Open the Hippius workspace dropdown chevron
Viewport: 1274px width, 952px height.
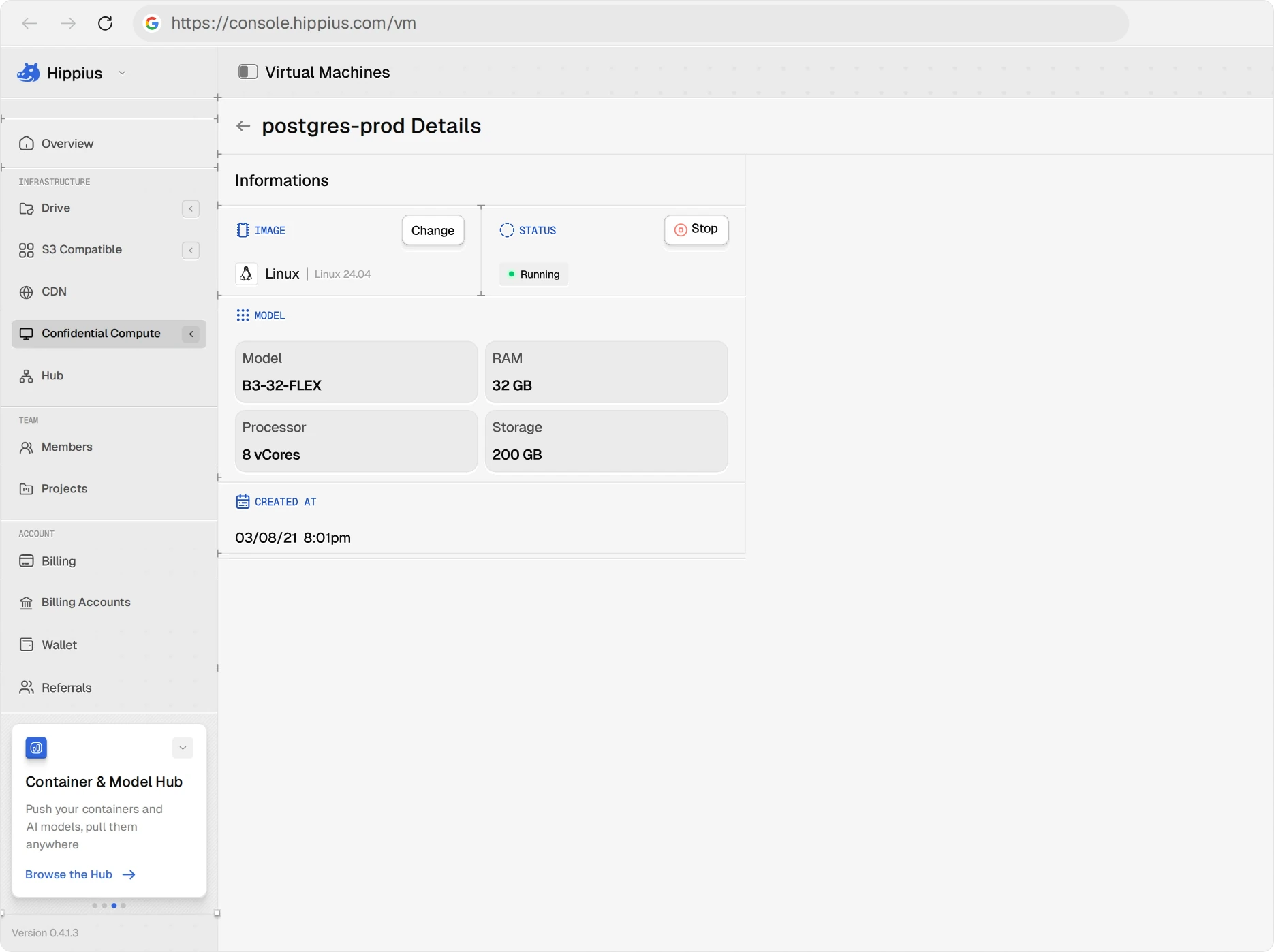point(122,73)
